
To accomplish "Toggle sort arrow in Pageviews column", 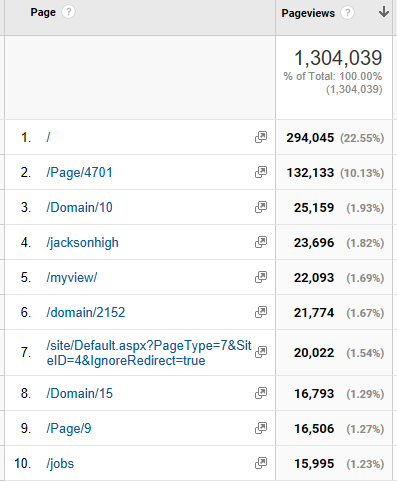I will pos(384,12).
